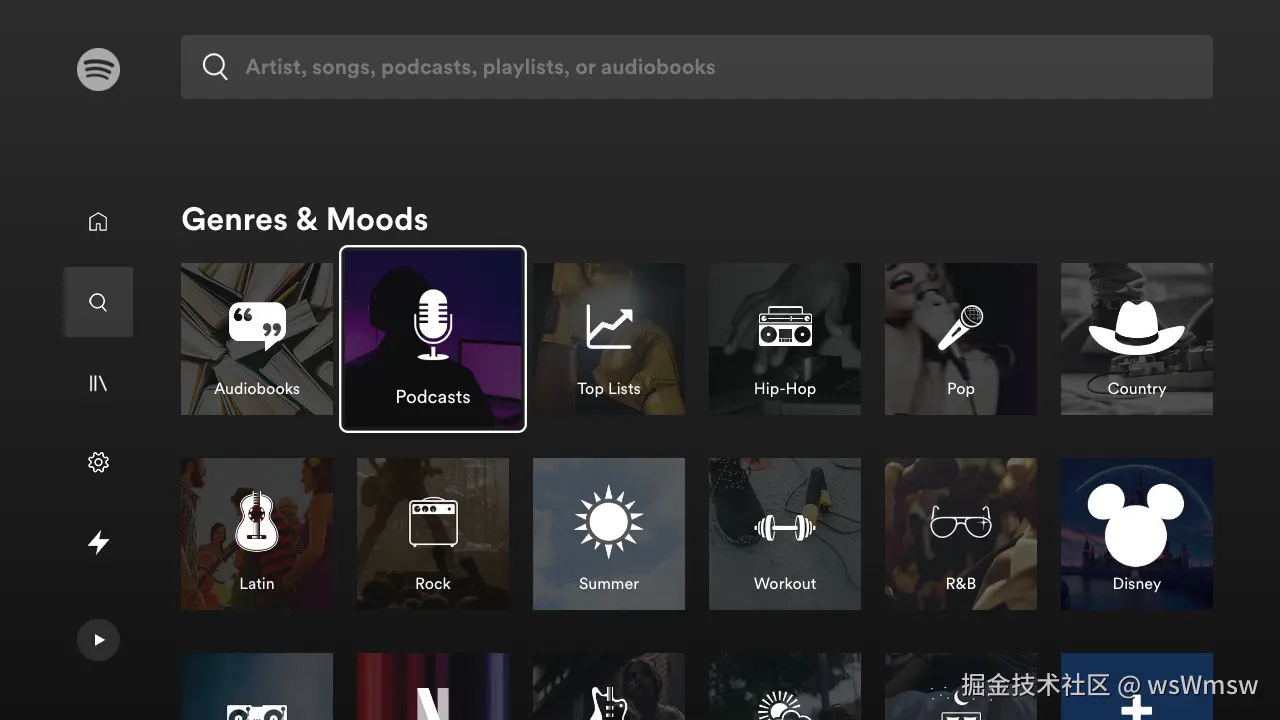Image resolution: width=1280 pixels, height=720 pixels.
Task: Open the Audiobooks genre tile
Action: pos(257,339)
